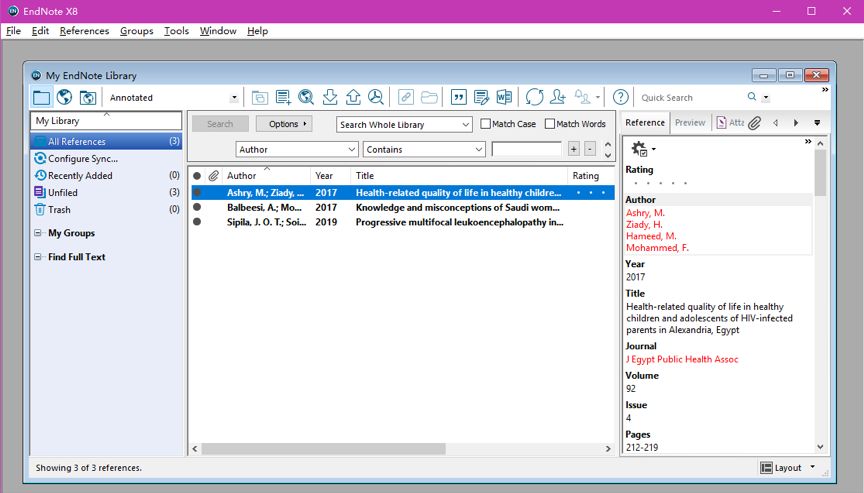This screenshot has width=864, height=493.
Task: Enable the Match Case checkbox
Action: [485, 124]
